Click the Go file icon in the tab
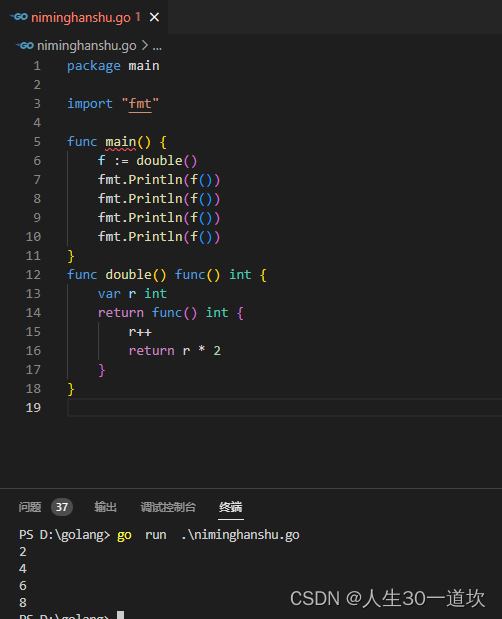Viewport: 502px width, 619px height. pyautogui.click(x=19, y=17)
